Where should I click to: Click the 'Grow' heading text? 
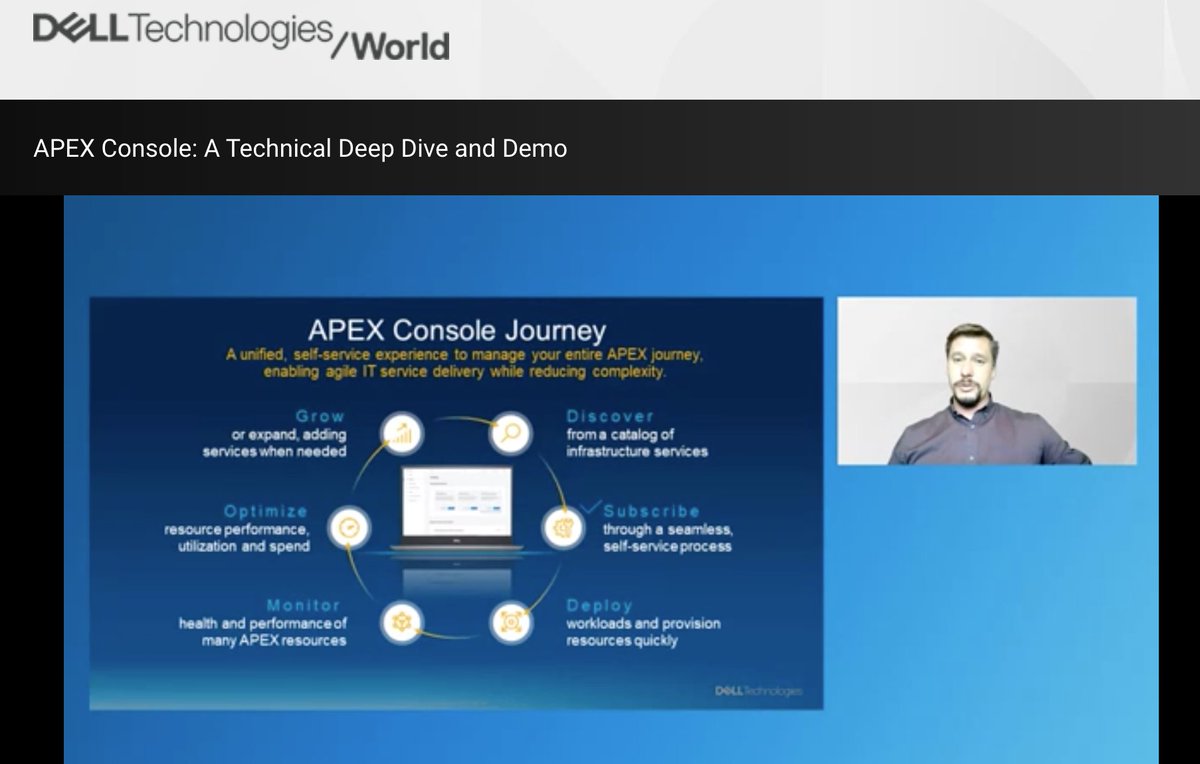[321, 416]
